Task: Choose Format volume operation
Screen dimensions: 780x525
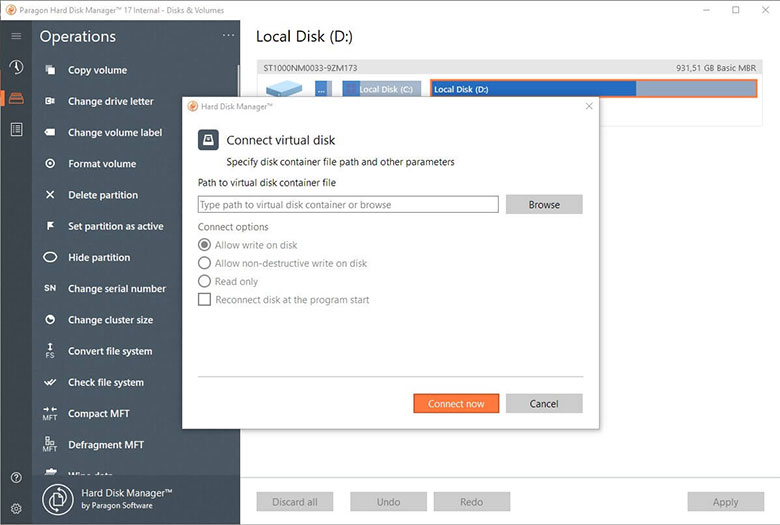Action: (102, 164)
